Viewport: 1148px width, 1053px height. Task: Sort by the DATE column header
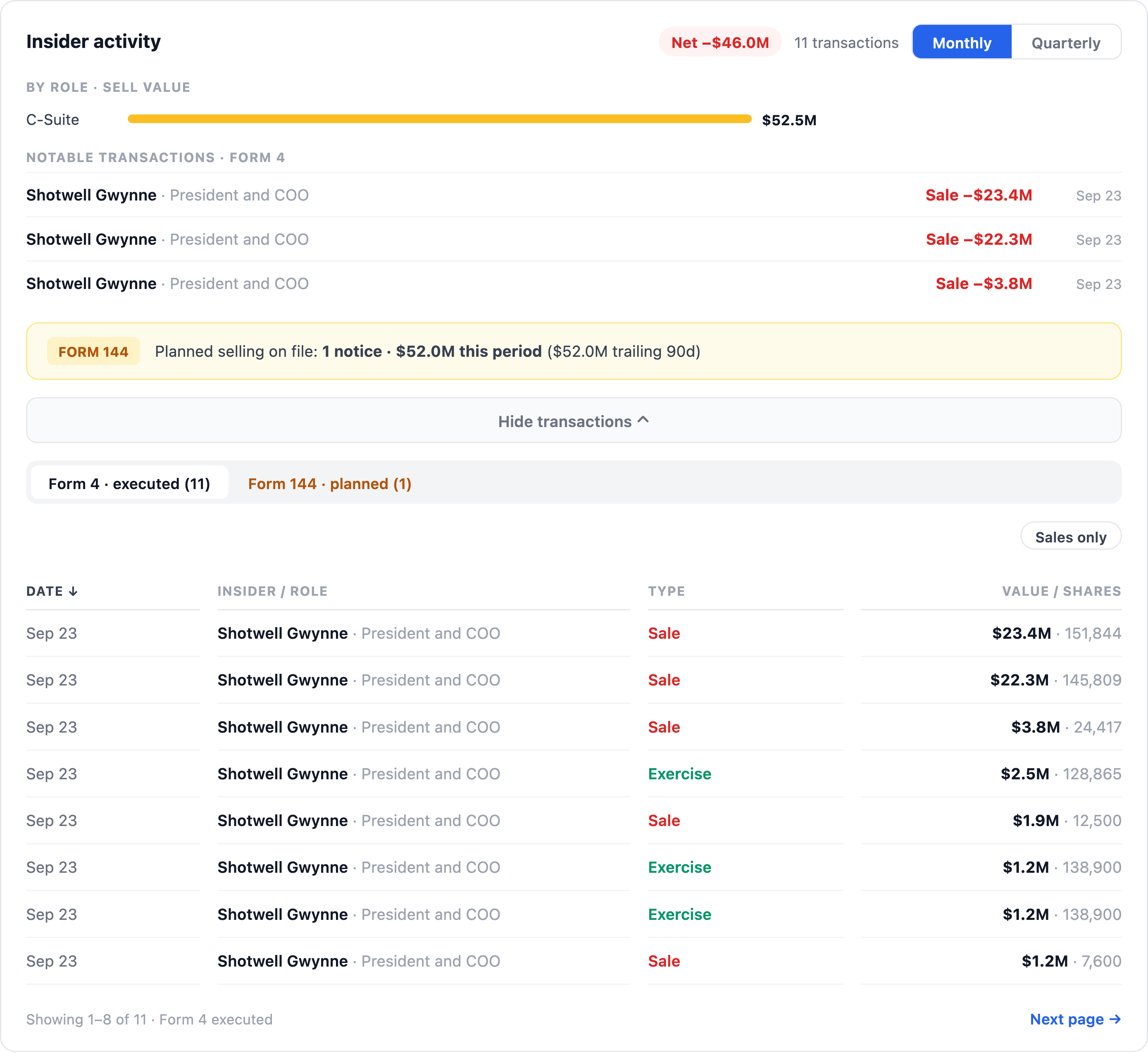point(52,591)
